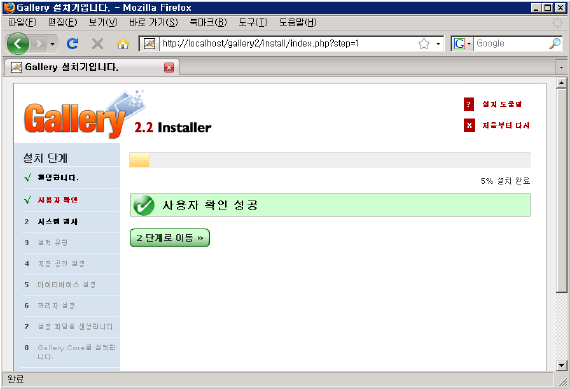Open the 설치 도움말 link

point(502,104)
